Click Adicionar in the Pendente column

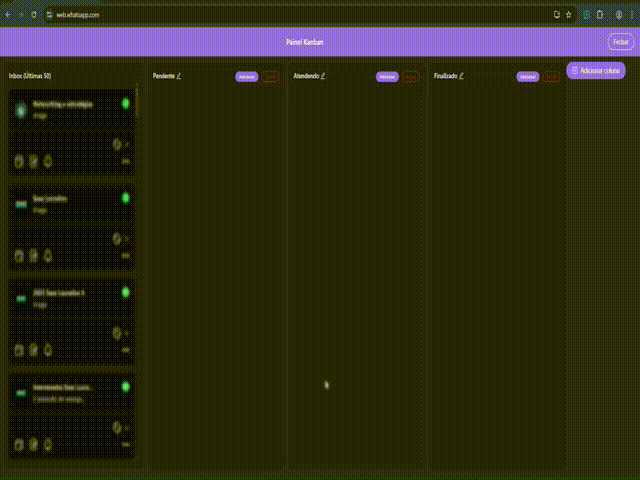[x=247, y=76]
